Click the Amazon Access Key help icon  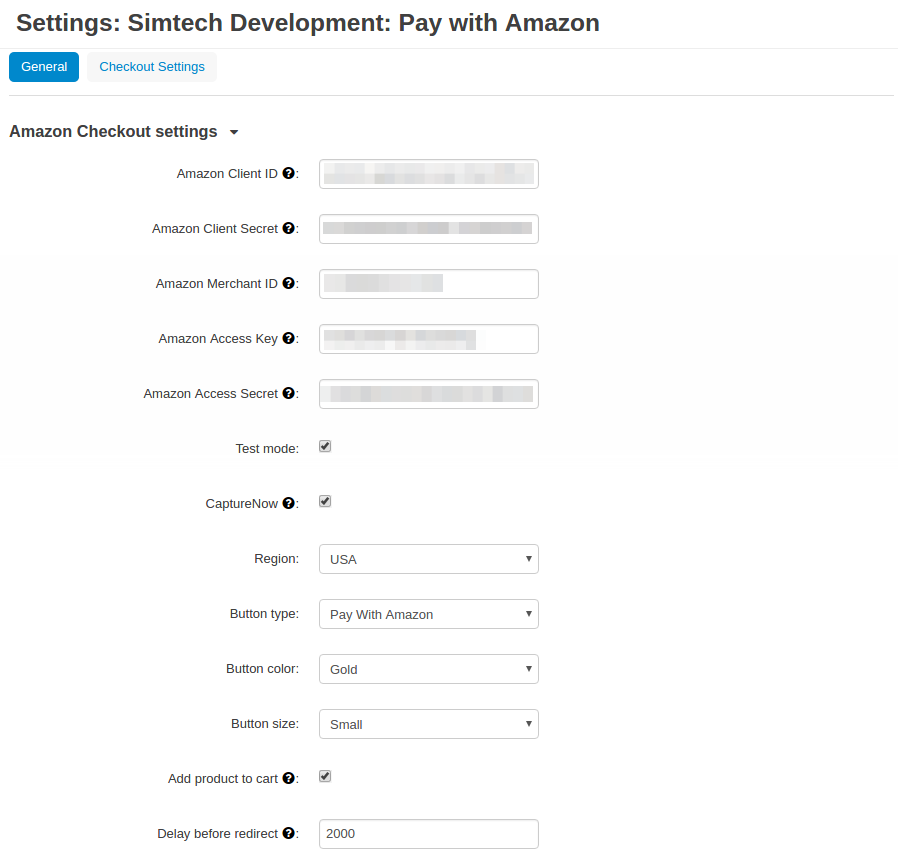(x=289, y=338)
